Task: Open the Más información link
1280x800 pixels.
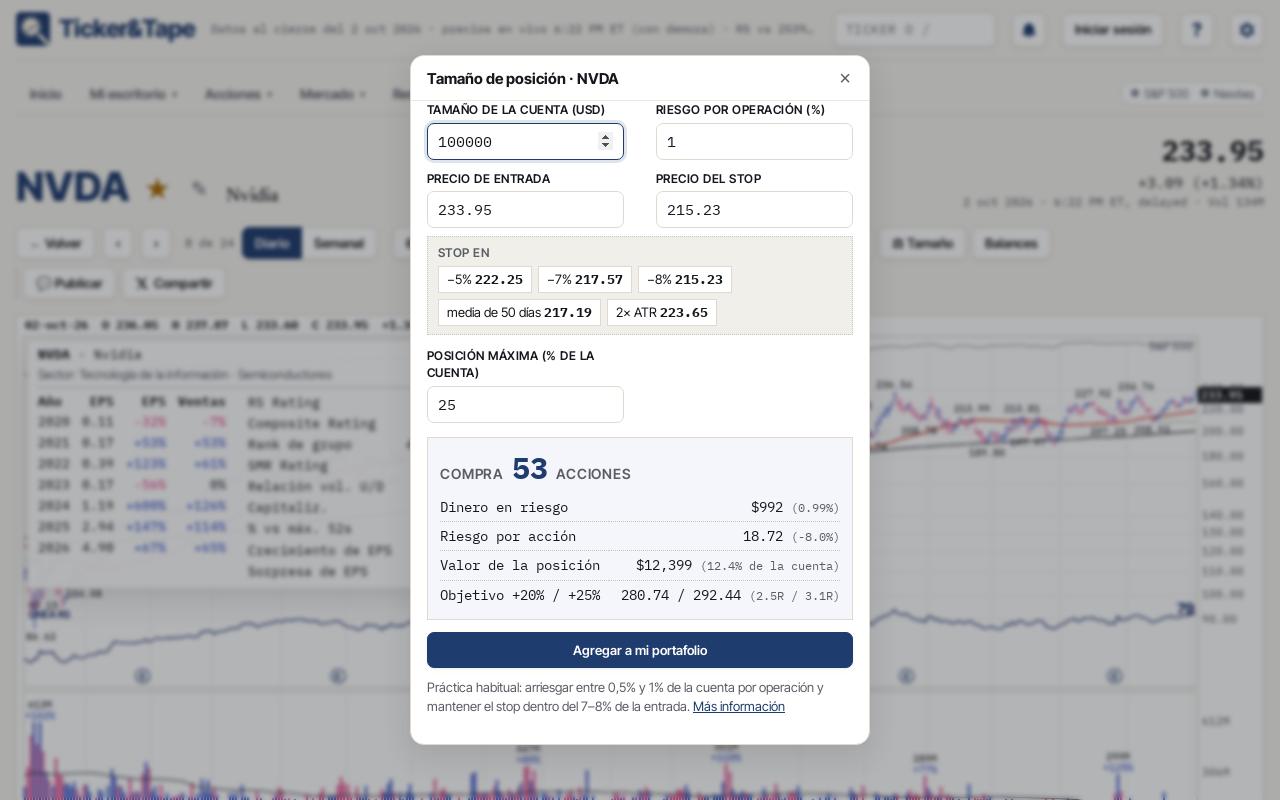Action: pos(739,706)
